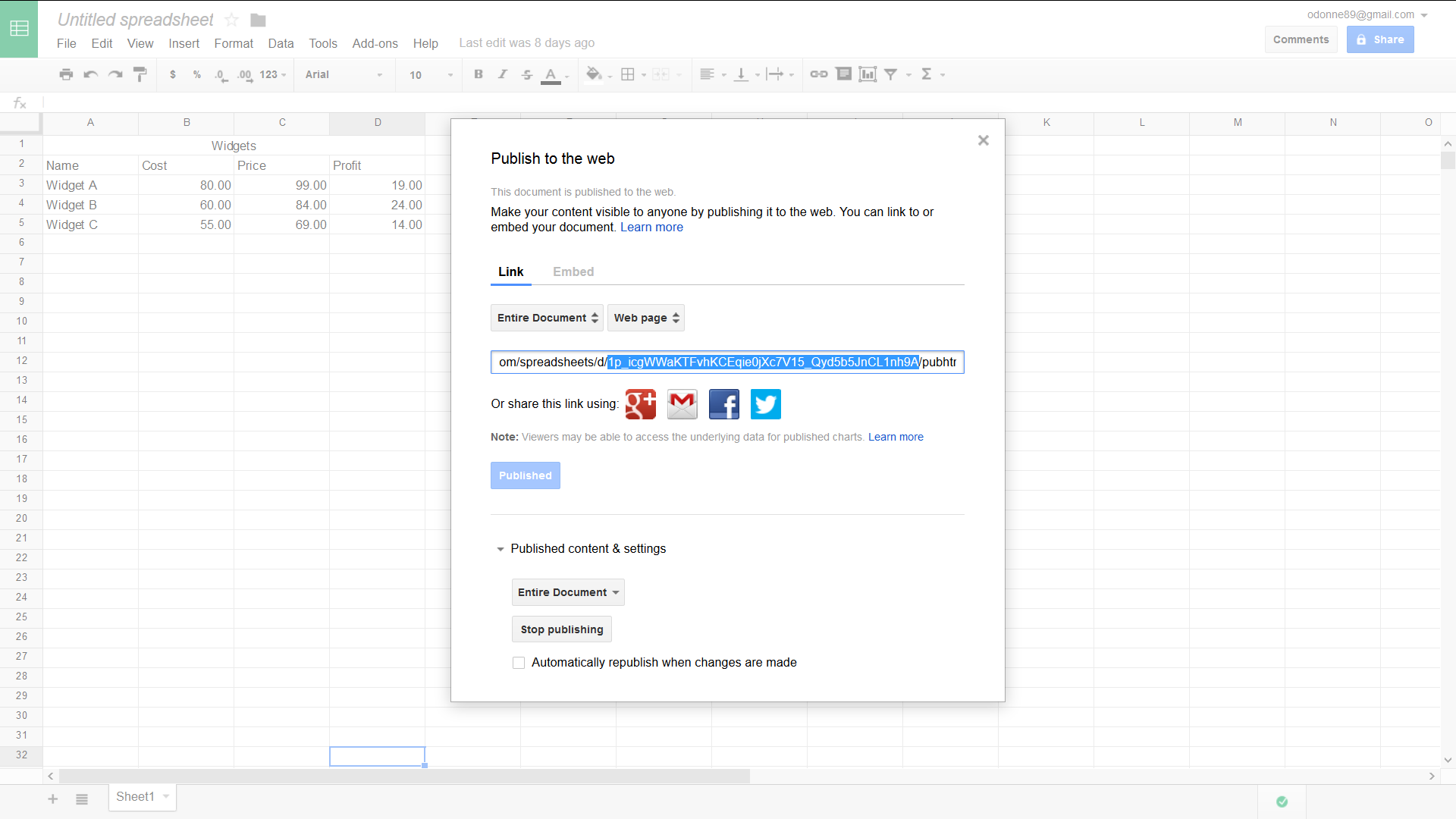Open the Insert menu
Screen dimensions: 1456x819
(x=184, y=43)
